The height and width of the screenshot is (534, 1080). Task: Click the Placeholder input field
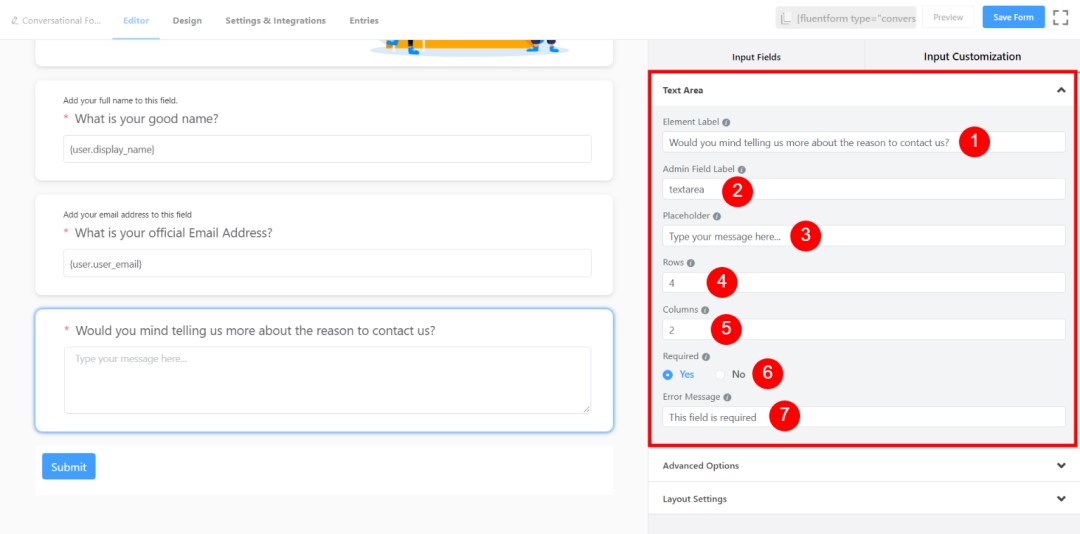point(864,236)
